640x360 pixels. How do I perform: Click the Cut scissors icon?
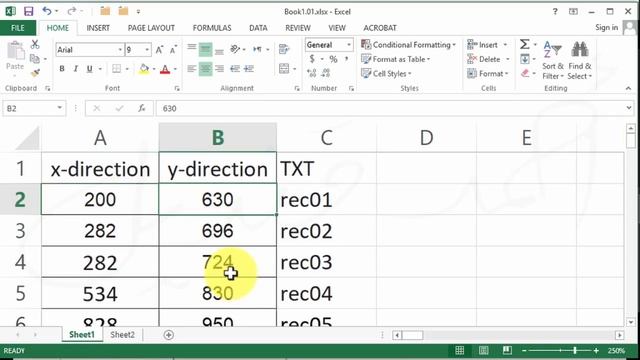[35, 44]
